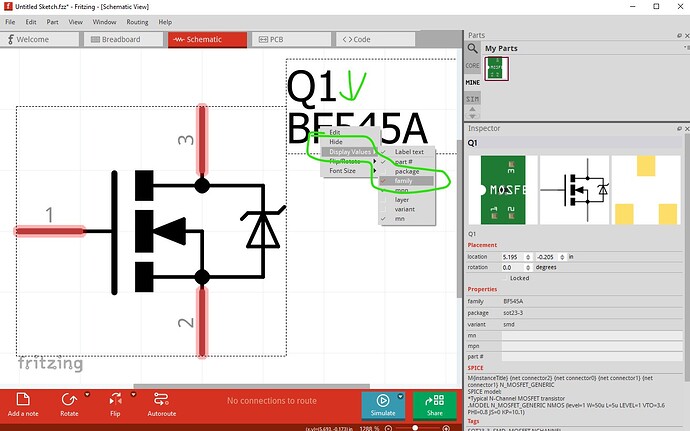Open the Edit menu in menu bar

(x=31, y=22)
